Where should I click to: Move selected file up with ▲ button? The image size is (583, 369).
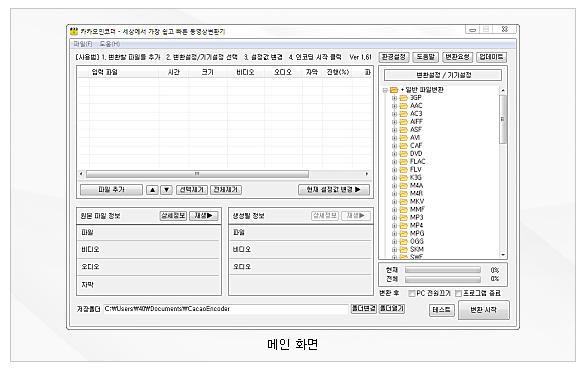coord(152,190)
